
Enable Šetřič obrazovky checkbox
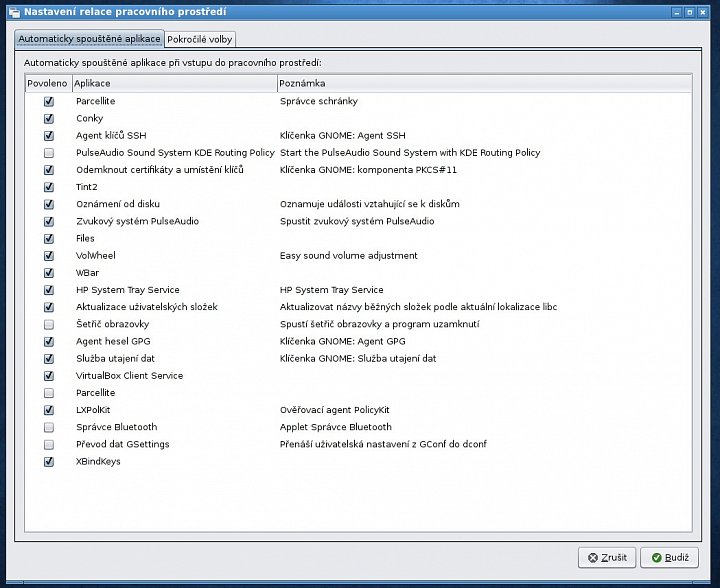pos(49,325)
